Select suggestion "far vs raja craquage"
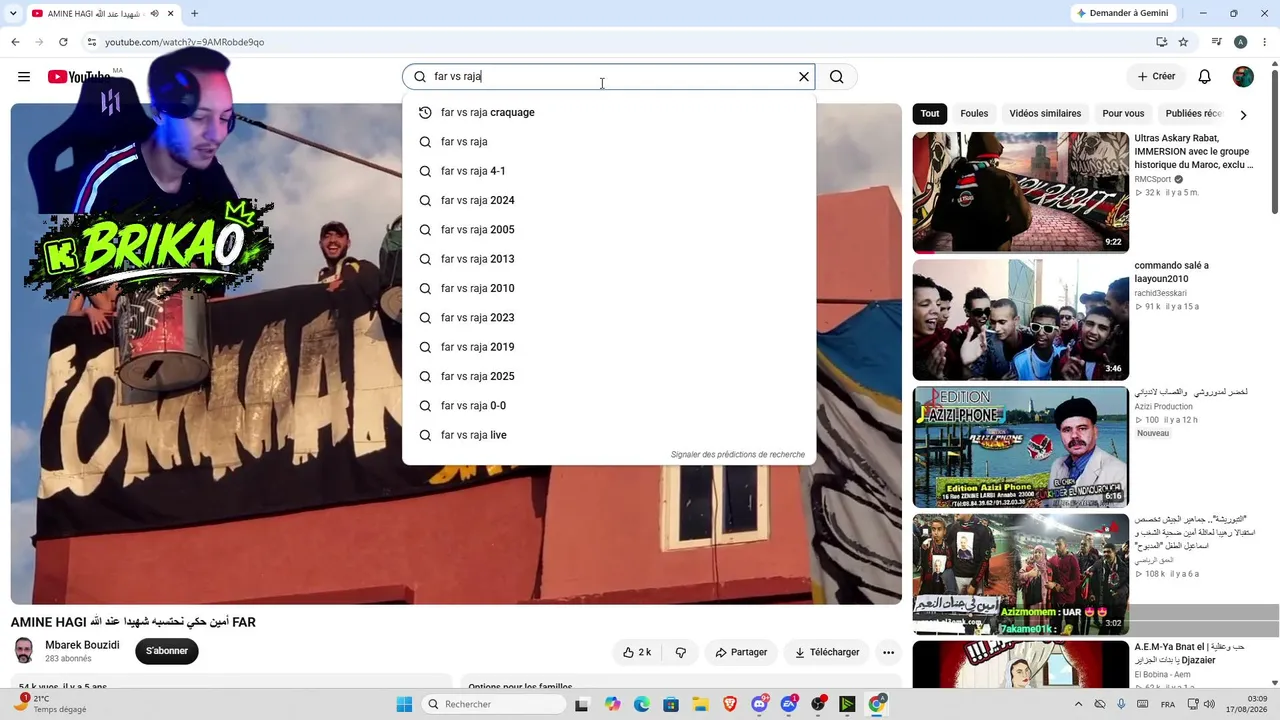 tap(609, 112)
